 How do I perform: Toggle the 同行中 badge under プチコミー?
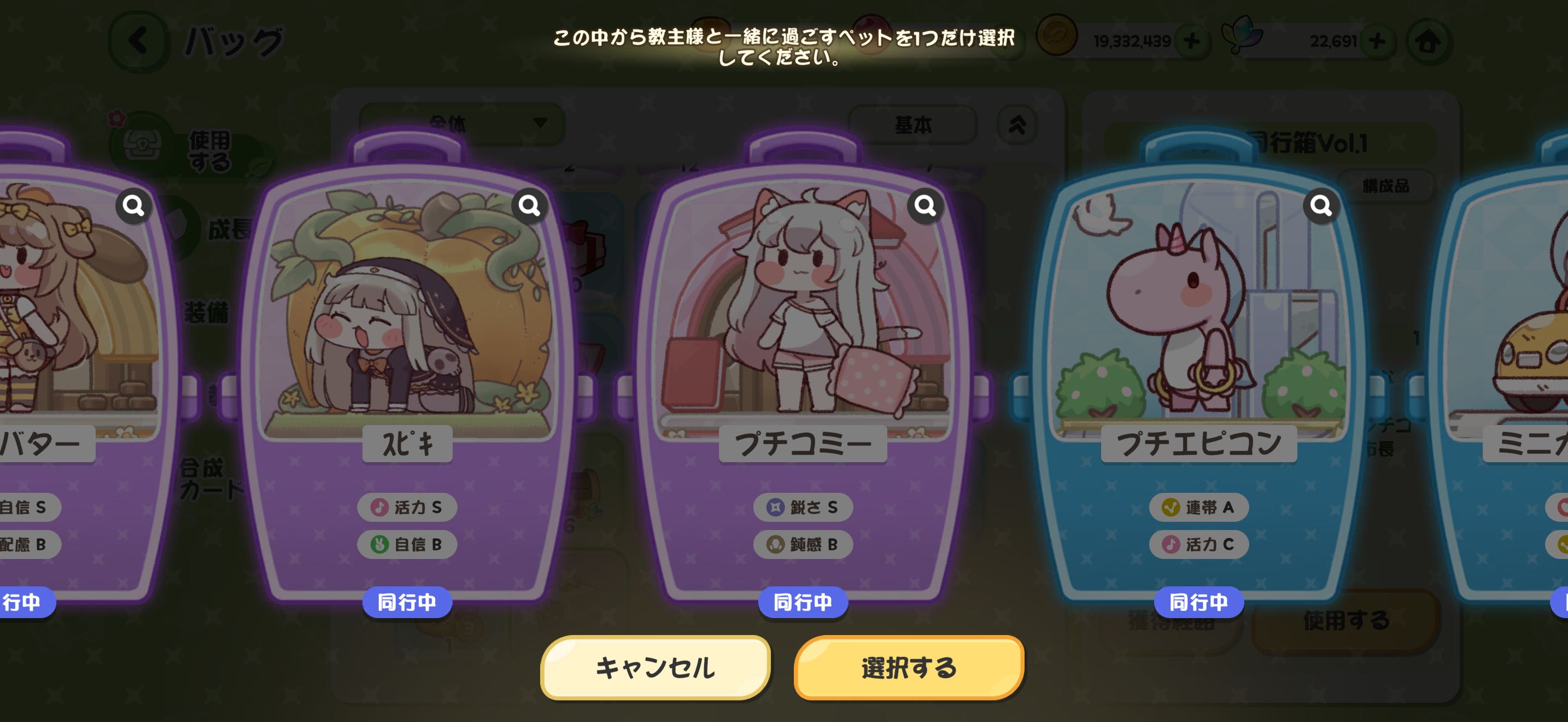pyautogui.click(x=803, y=602)
